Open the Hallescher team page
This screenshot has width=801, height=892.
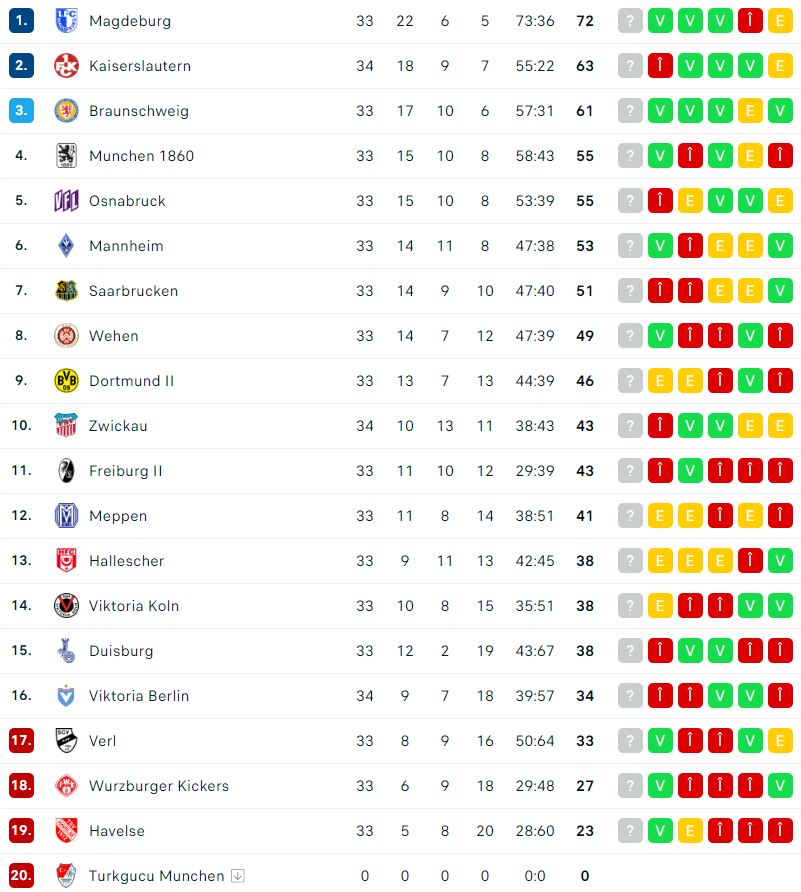[126, 560]
